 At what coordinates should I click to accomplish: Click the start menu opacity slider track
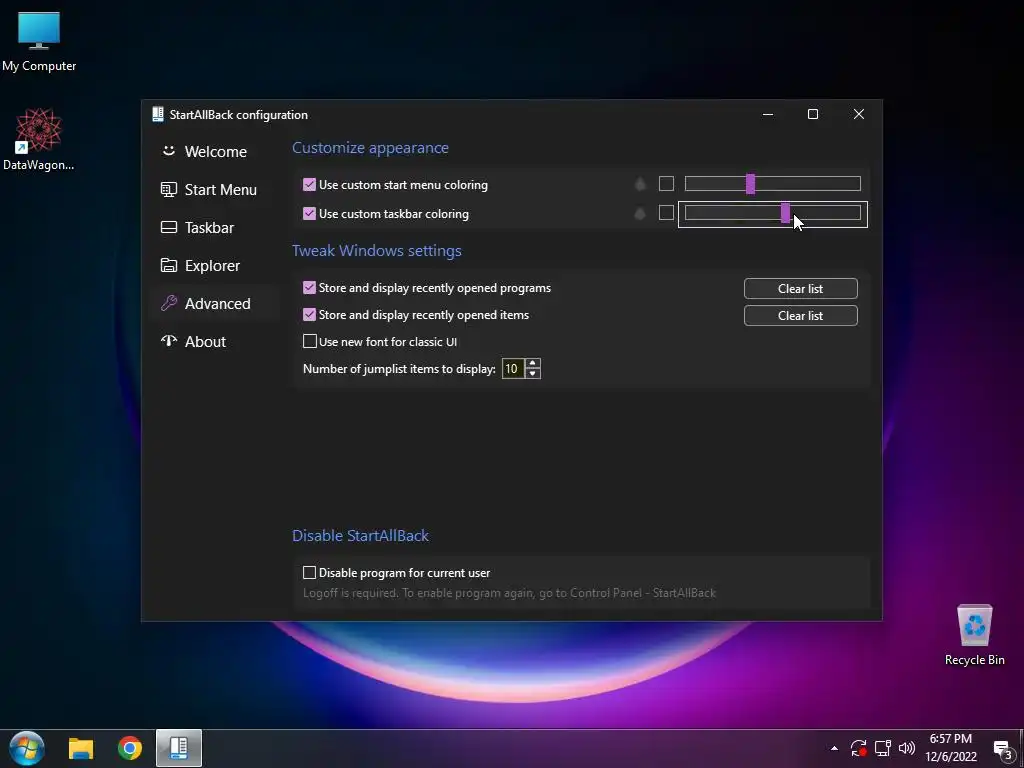pyautogui.click(x=773, y=184)
